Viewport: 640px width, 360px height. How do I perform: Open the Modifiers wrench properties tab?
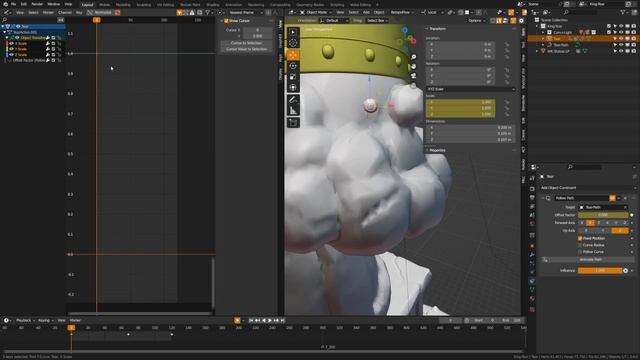[x=532, y=254]
